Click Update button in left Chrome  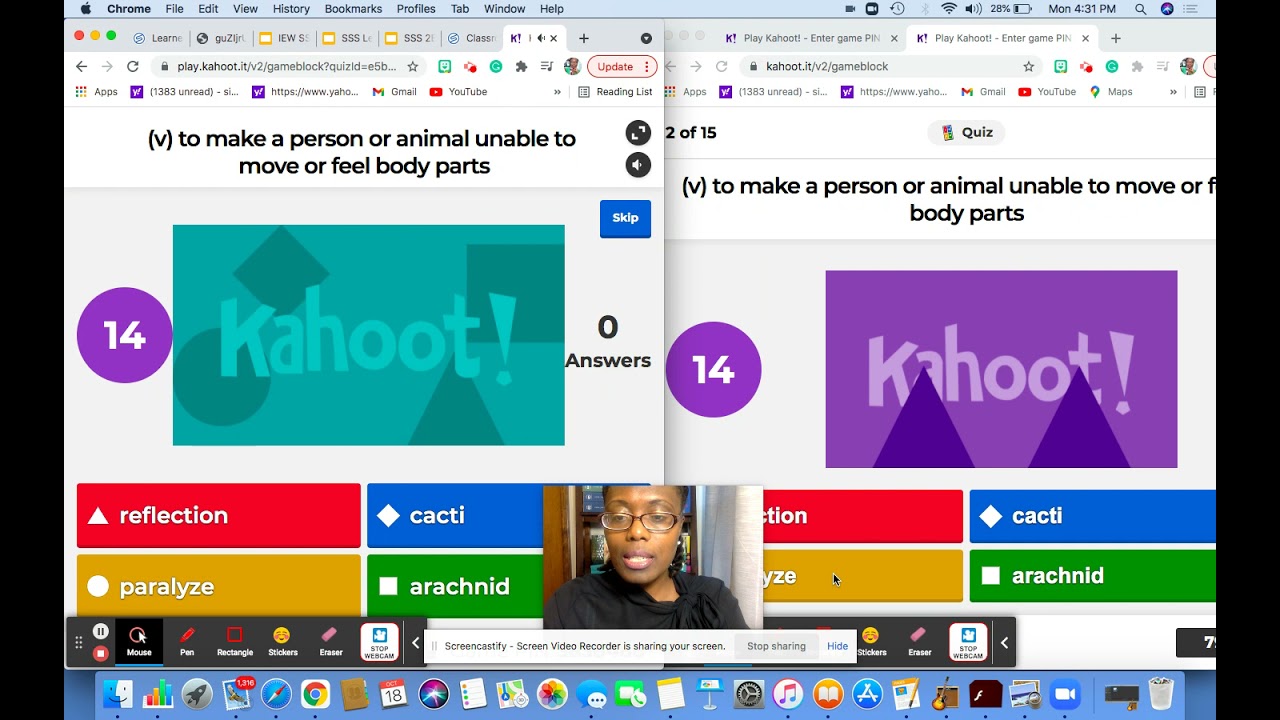(622, 66)
